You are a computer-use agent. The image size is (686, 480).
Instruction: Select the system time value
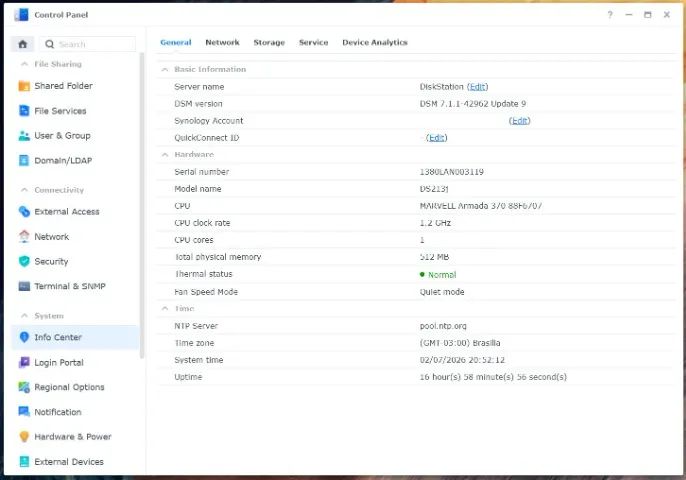[x=462, y=360]
